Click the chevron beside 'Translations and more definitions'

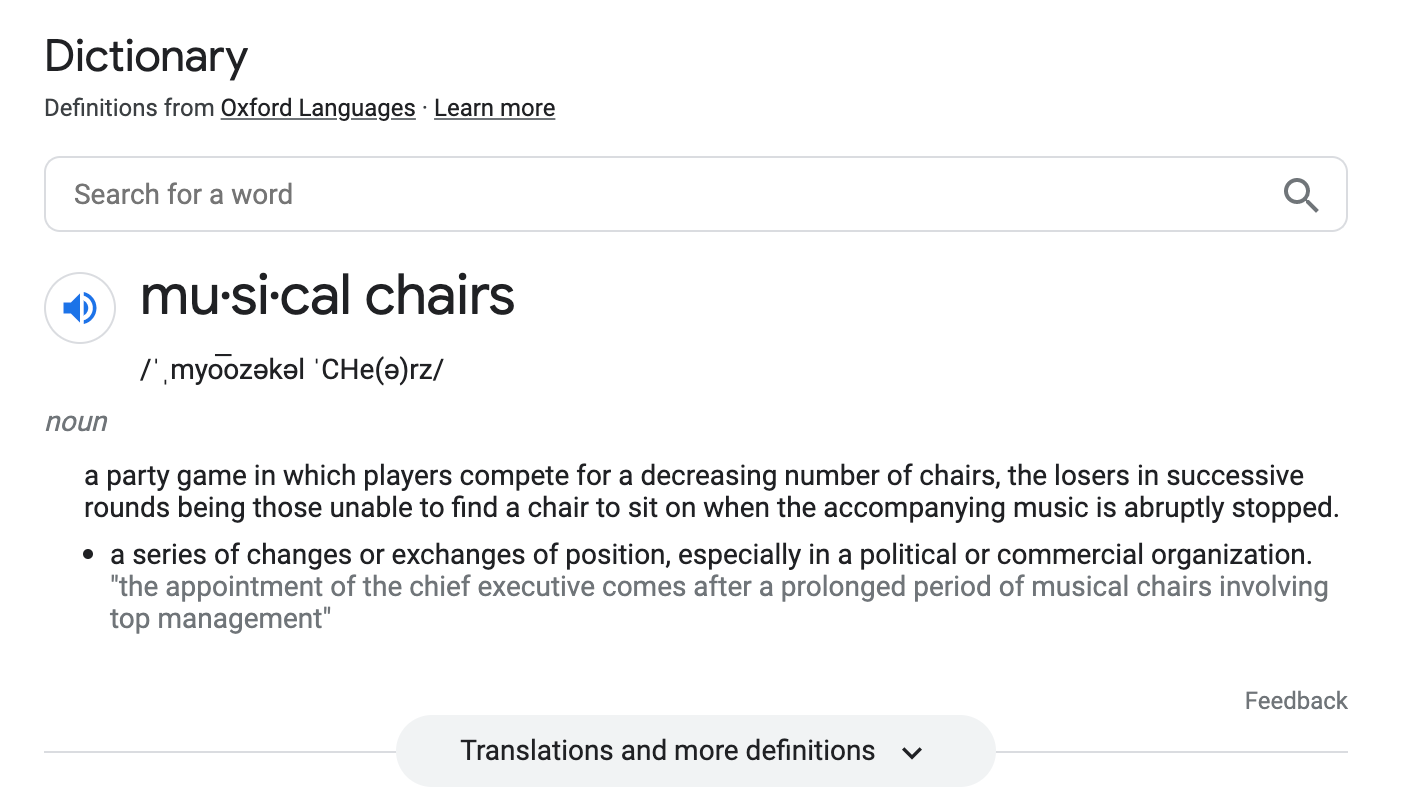coord(912,753)
